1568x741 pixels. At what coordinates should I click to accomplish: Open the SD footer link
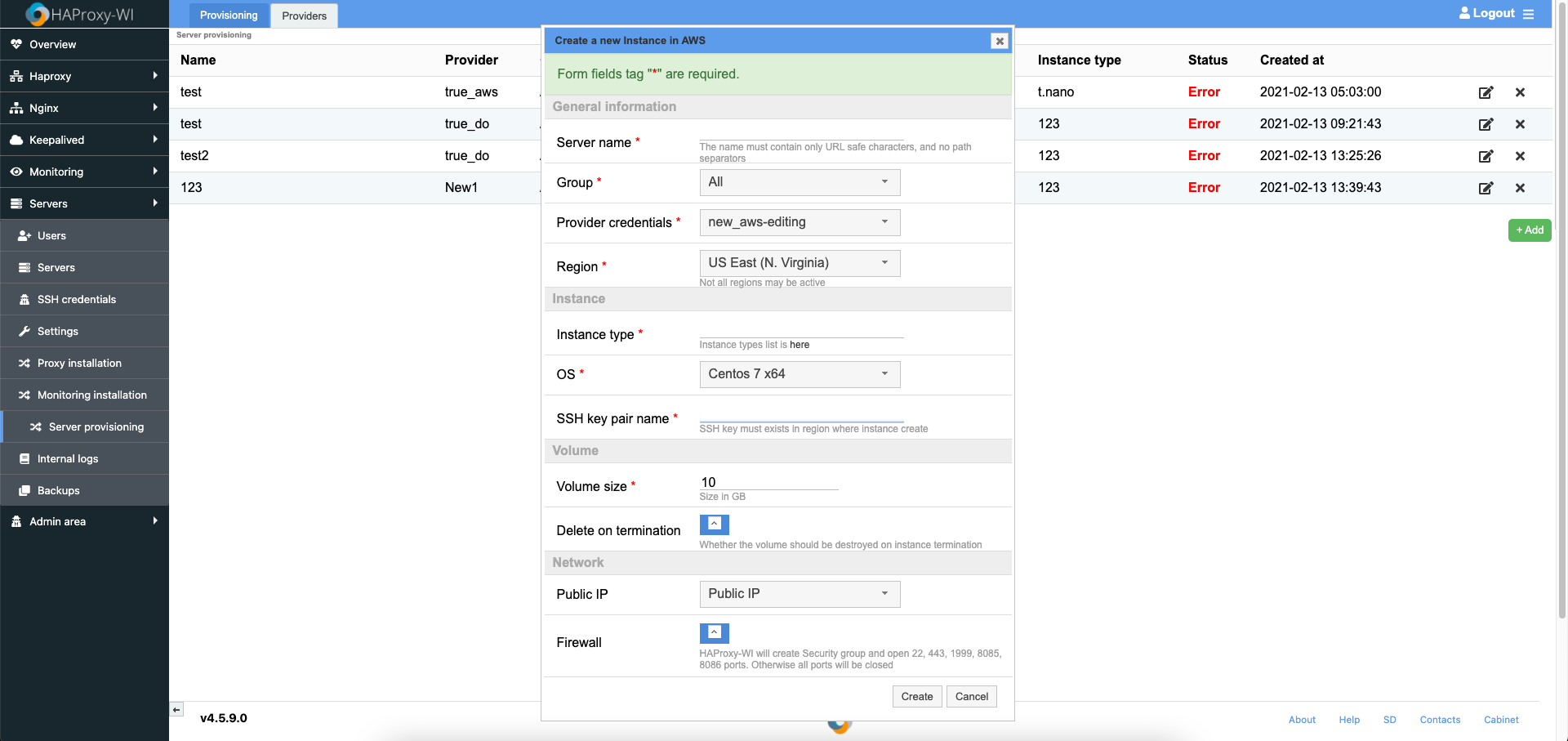point(1390,720)
